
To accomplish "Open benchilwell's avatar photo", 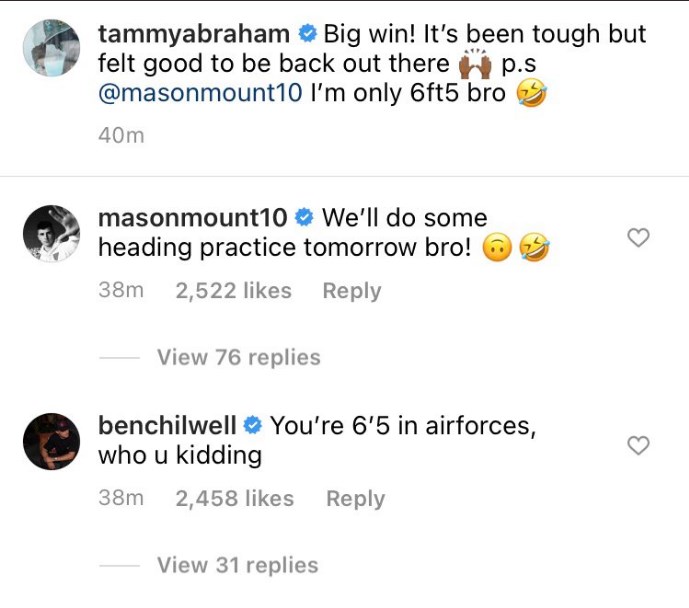I will [50, 441].
